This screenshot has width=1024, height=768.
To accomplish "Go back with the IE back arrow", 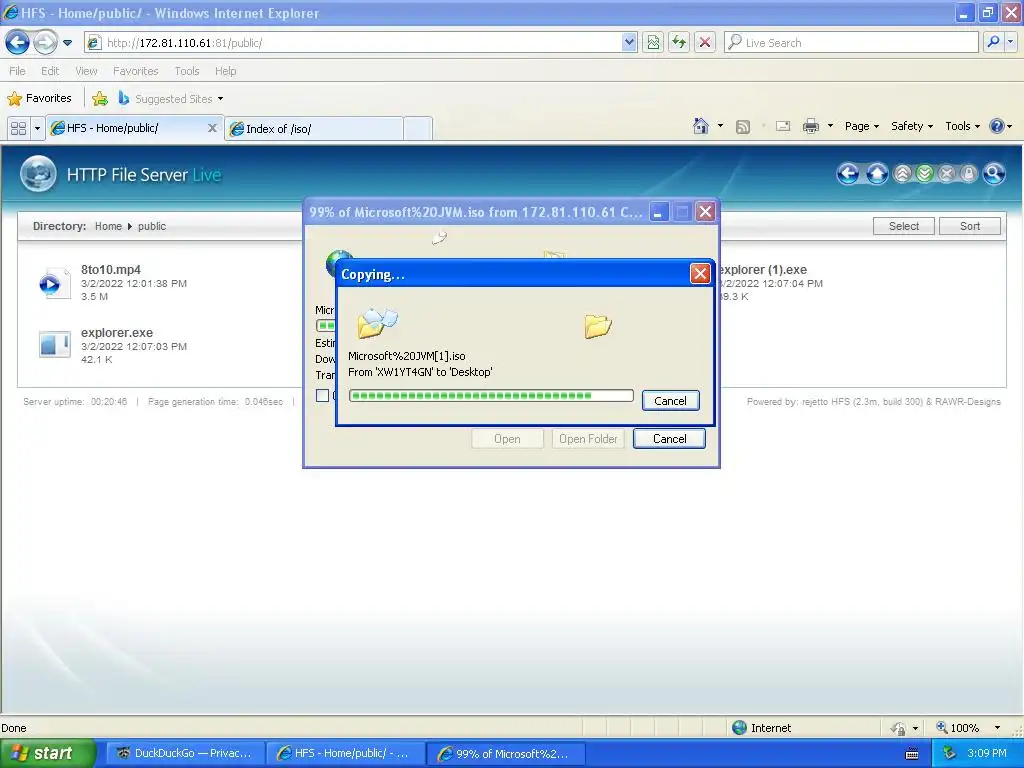I will pyautogui.click(x=17, y=43).
